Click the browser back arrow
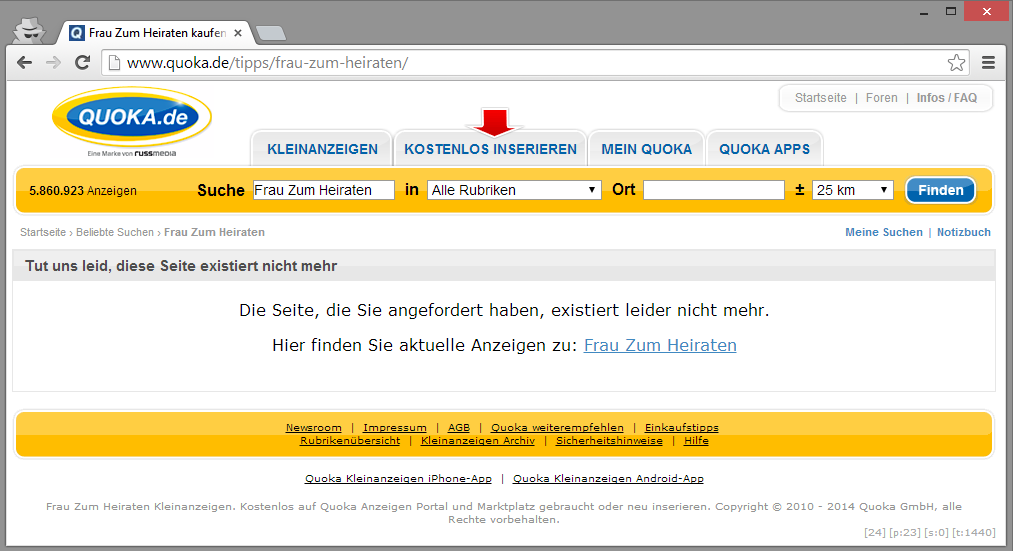 (x=25, y=63)
